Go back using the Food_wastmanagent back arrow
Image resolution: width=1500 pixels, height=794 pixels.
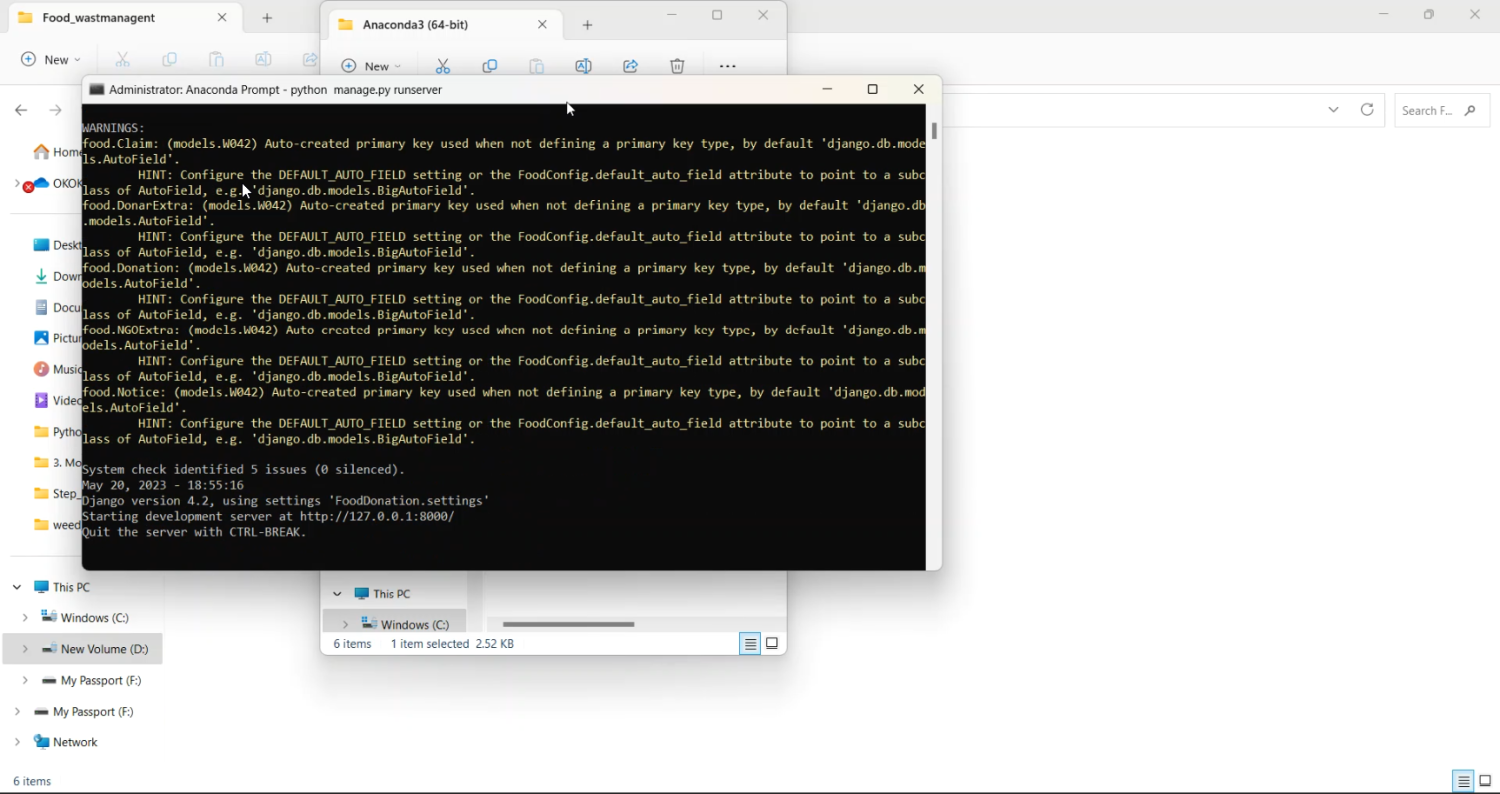pyautogui.click(x=21, y=110)
